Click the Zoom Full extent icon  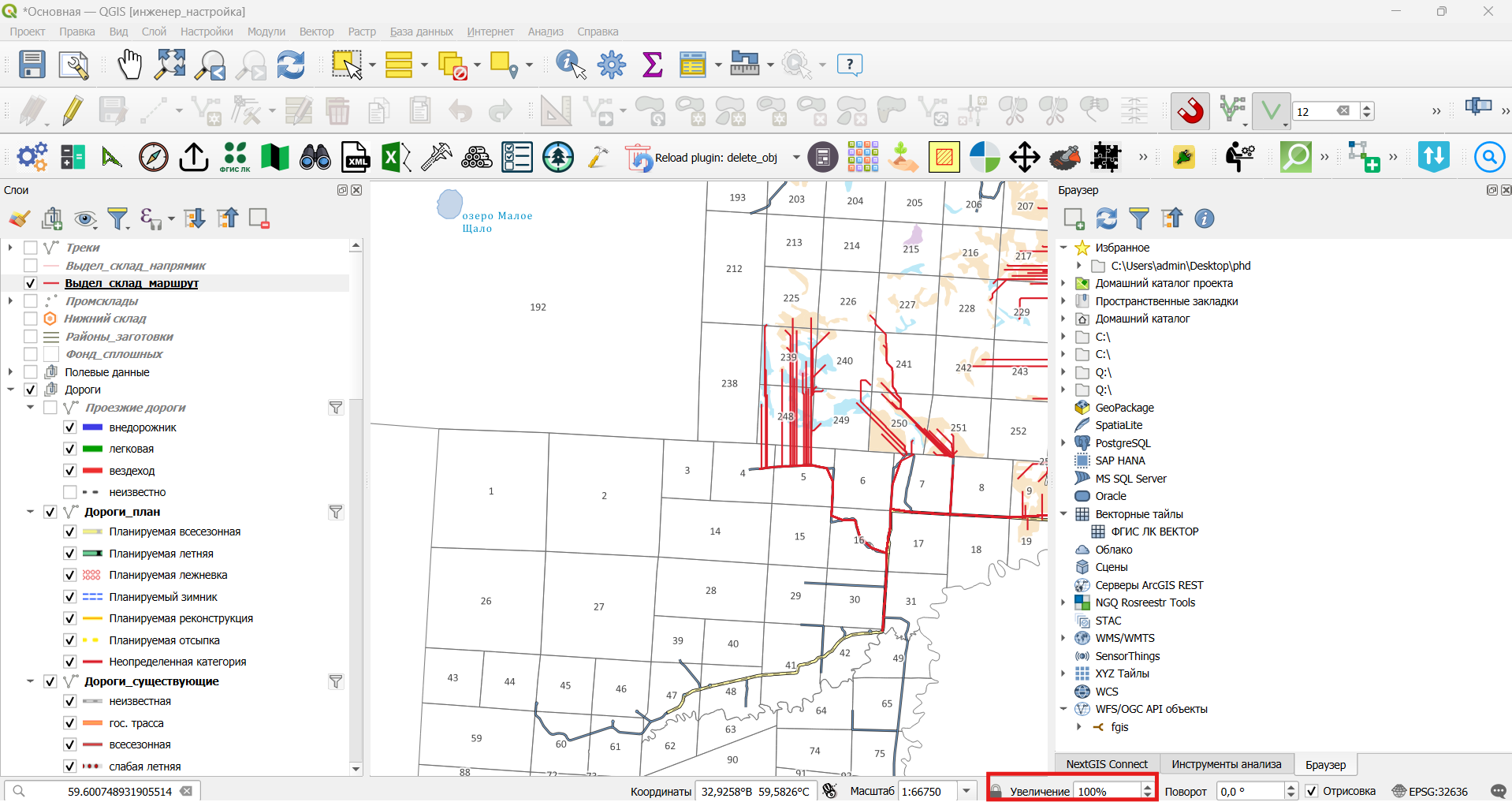169,65
